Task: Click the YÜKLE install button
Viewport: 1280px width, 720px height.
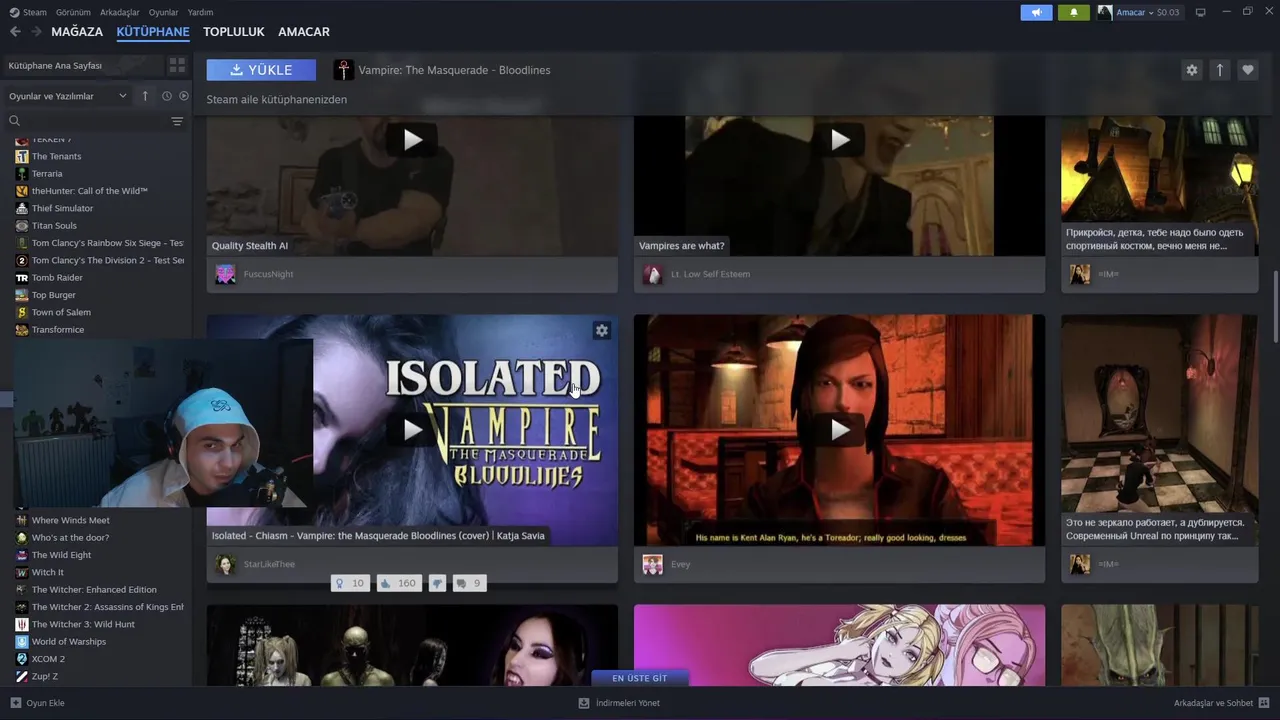Action: 261,70
